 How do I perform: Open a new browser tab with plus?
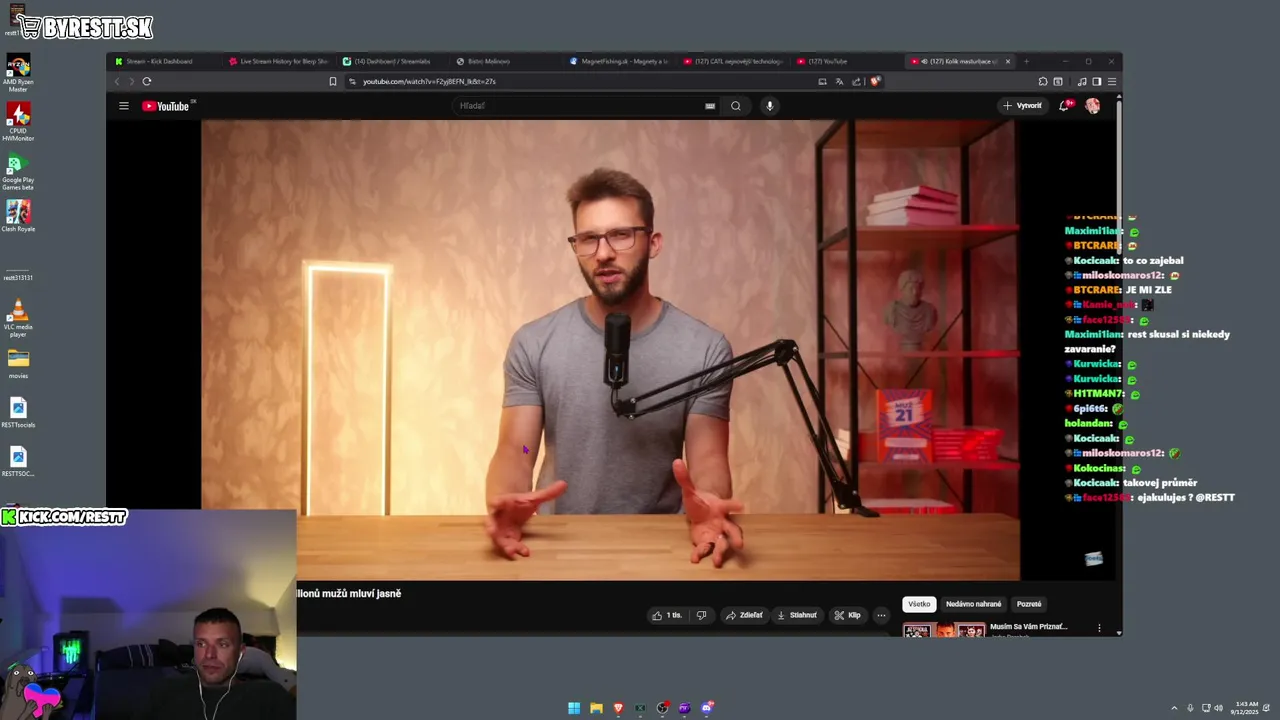1026,61
